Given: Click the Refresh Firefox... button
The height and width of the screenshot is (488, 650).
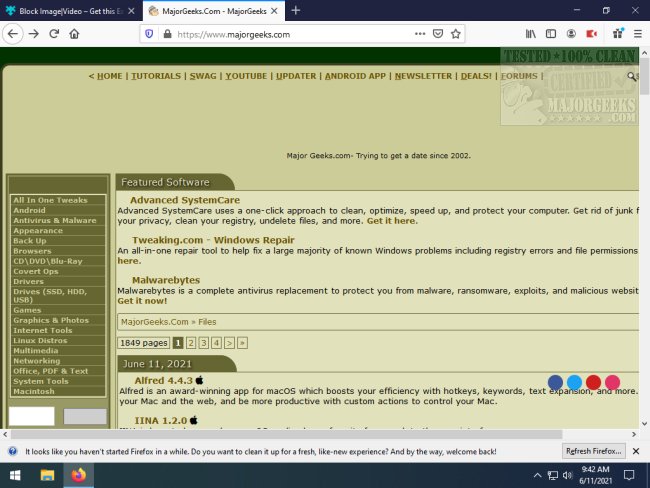Looking at the screenshot, I should 594,451.
